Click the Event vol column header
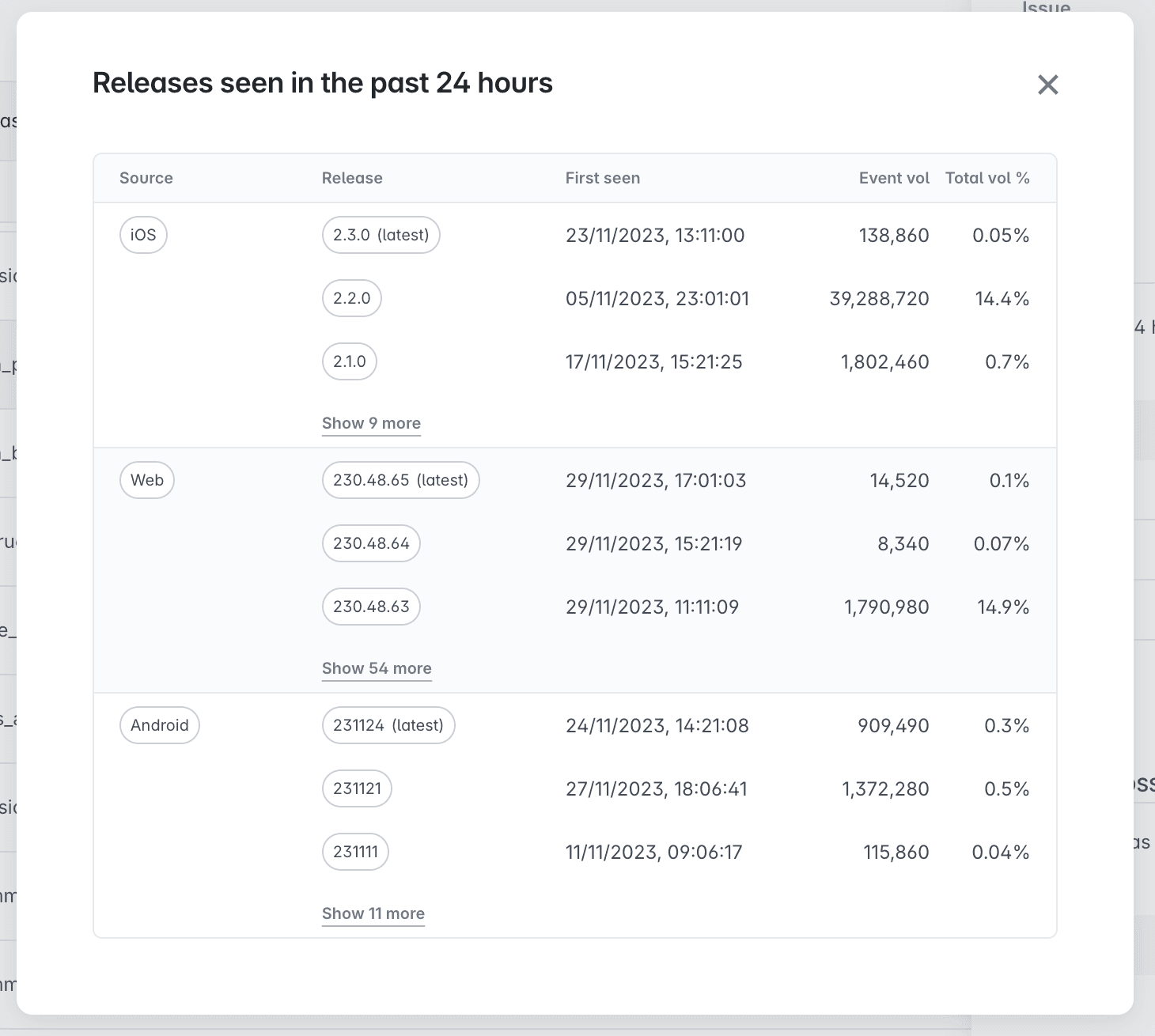 click(x=894, y=178)
